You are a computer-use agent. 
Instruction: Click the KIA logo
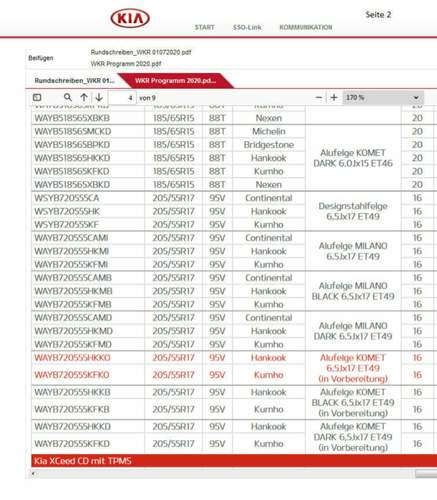point(130,18)
